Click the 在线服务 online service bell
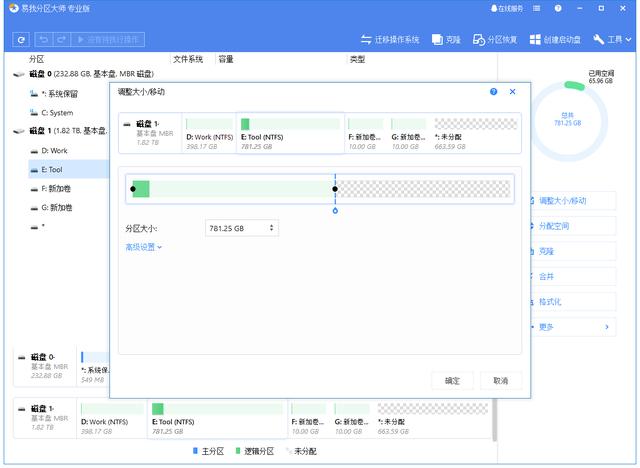 (x=507, y=8)
